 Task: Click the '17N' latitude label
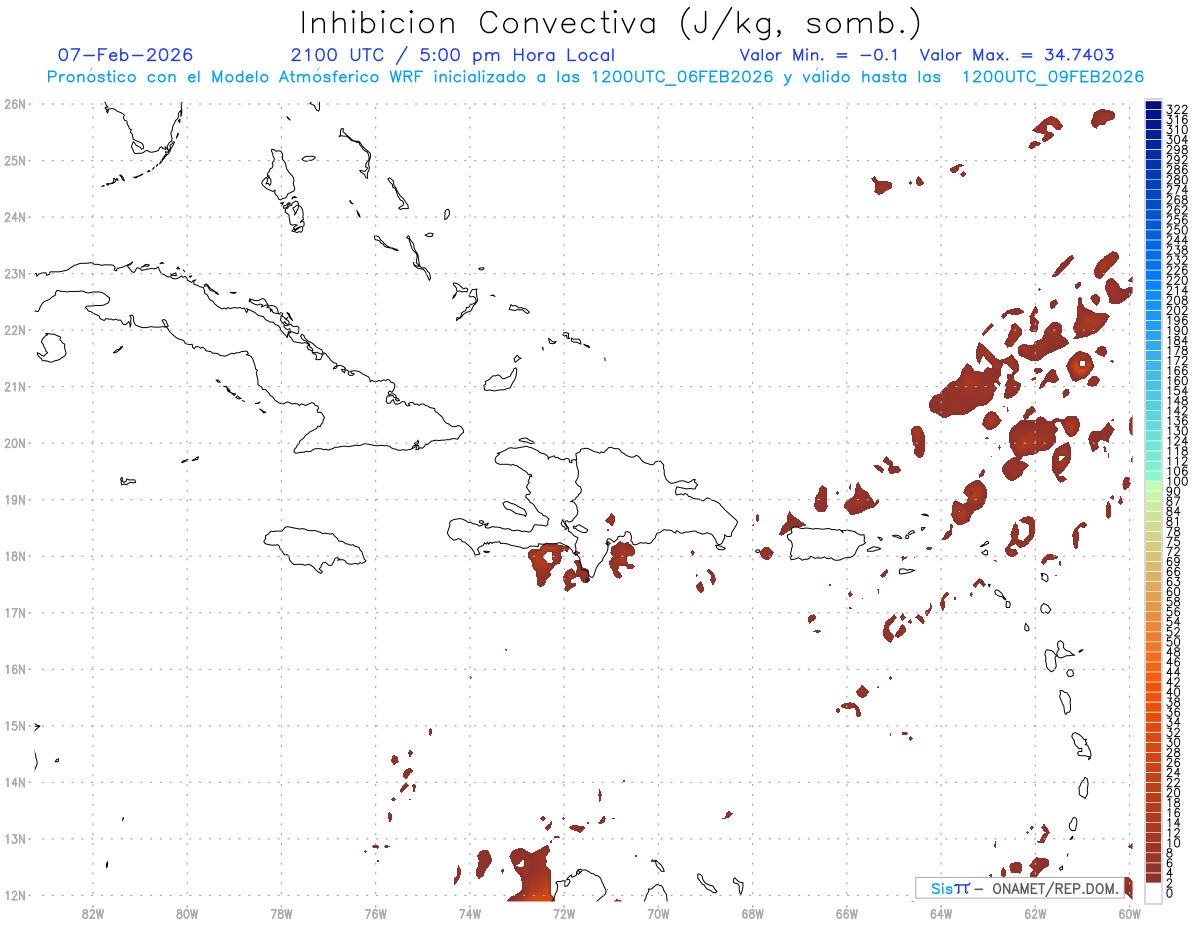tap(14, 612)
